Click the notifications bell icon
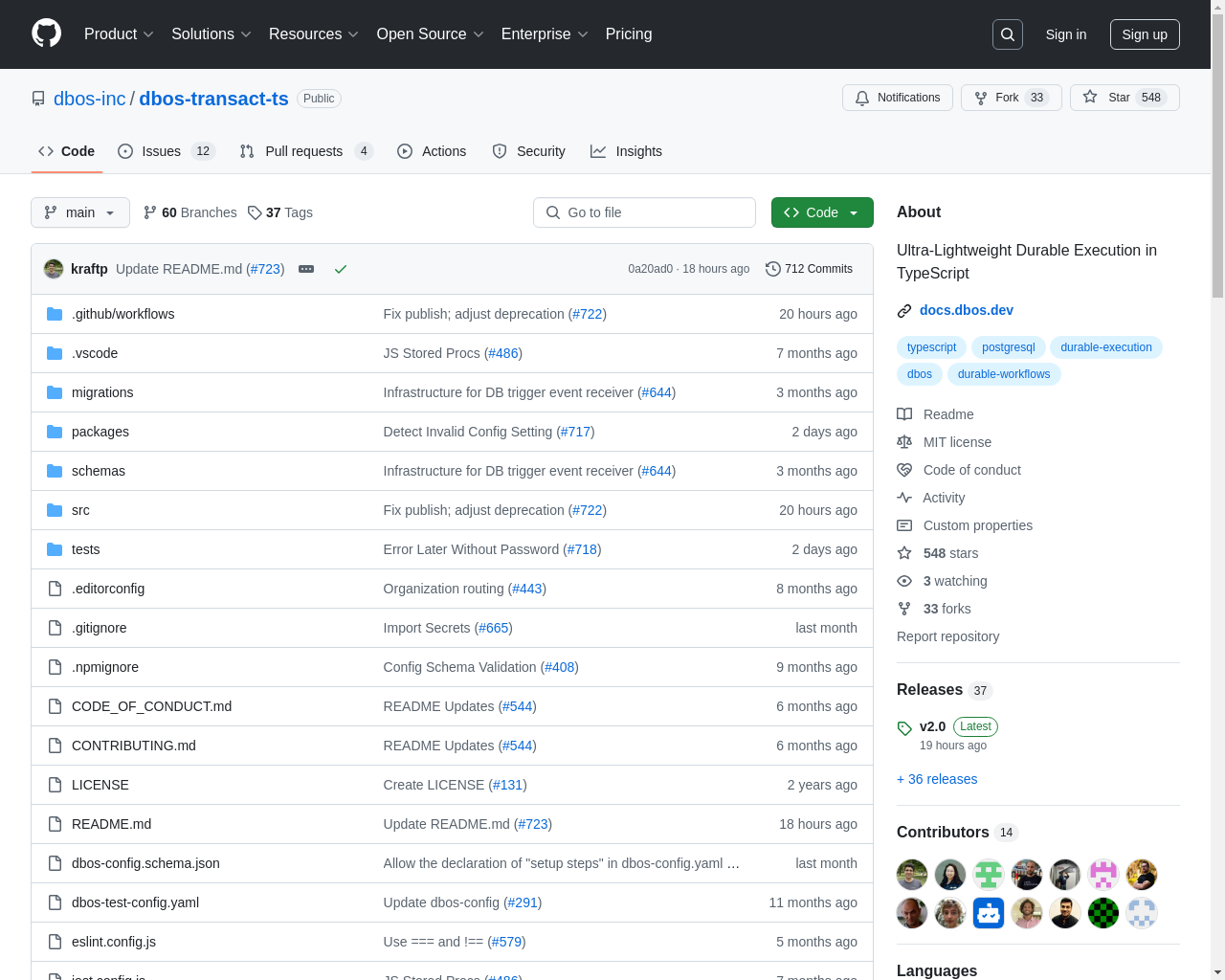This screenshot has width=1225, height=980. [862, 98]
